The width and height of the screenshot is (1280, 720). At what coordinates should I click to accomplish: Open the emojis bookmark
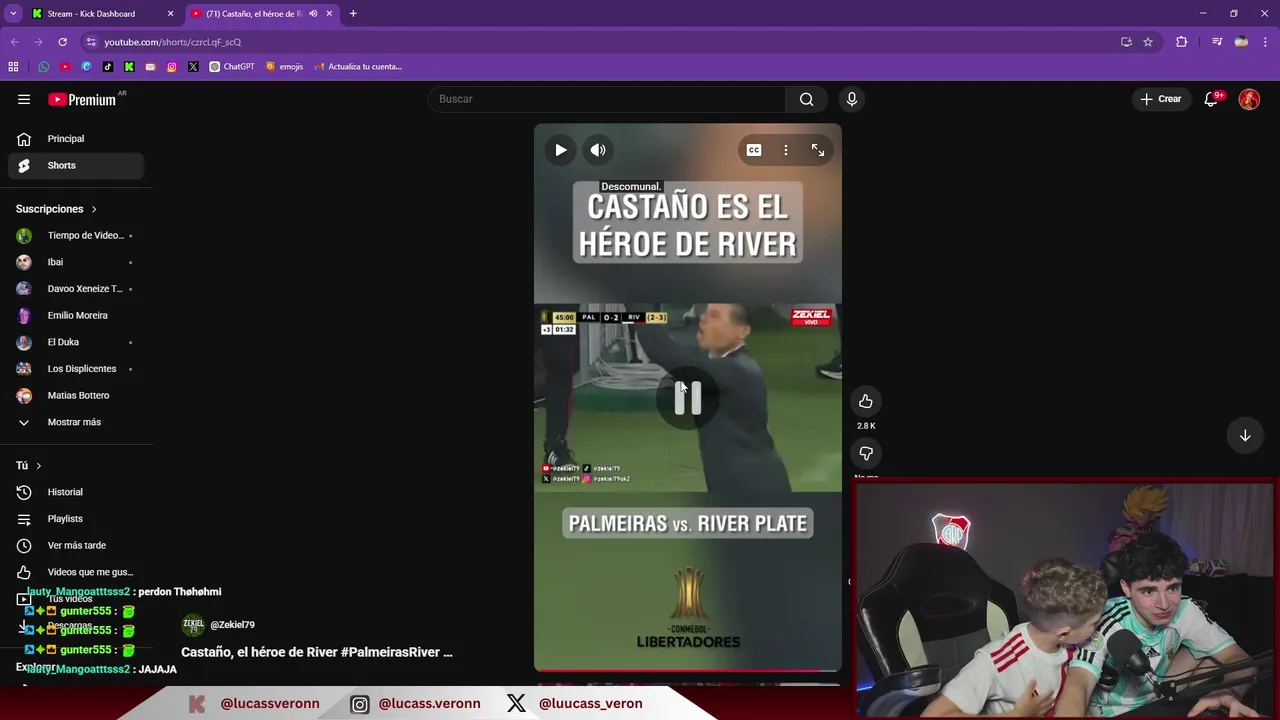click(x=284, y=67)
